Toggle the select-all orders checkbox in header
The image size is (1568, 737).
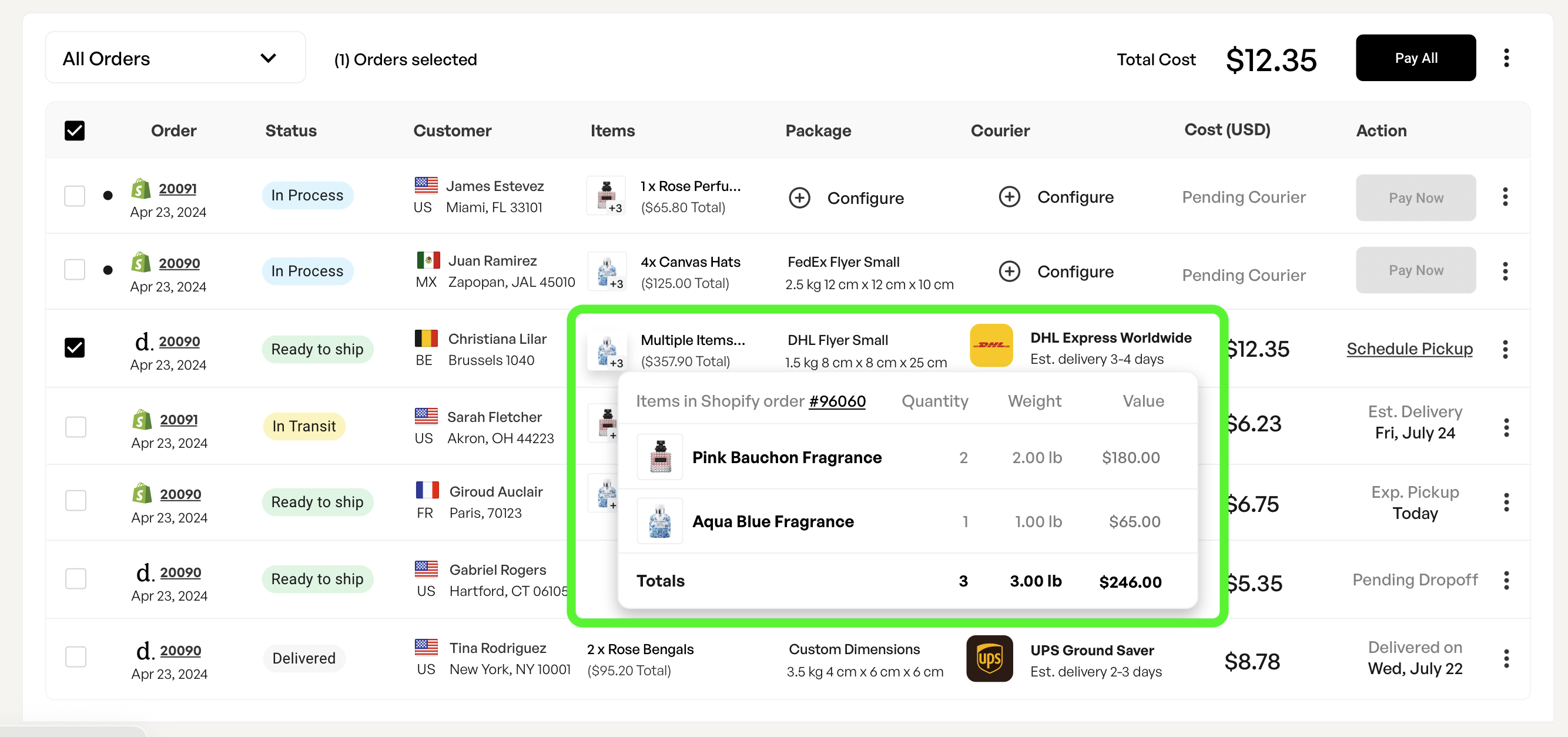pyautogui.click(x=75, y=130)
